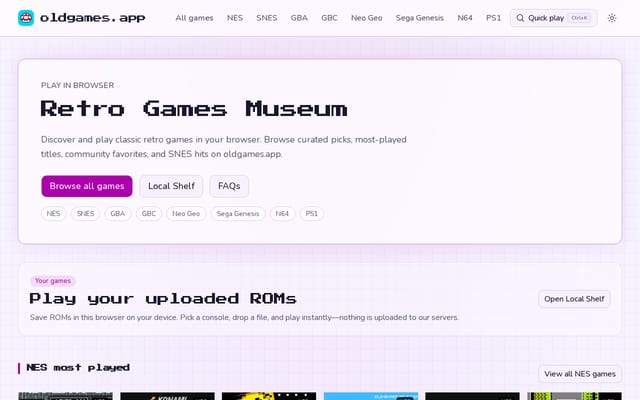Click the Quick play search magnifier icon
This screenshot has height=400, width=640.
(520, 18)
